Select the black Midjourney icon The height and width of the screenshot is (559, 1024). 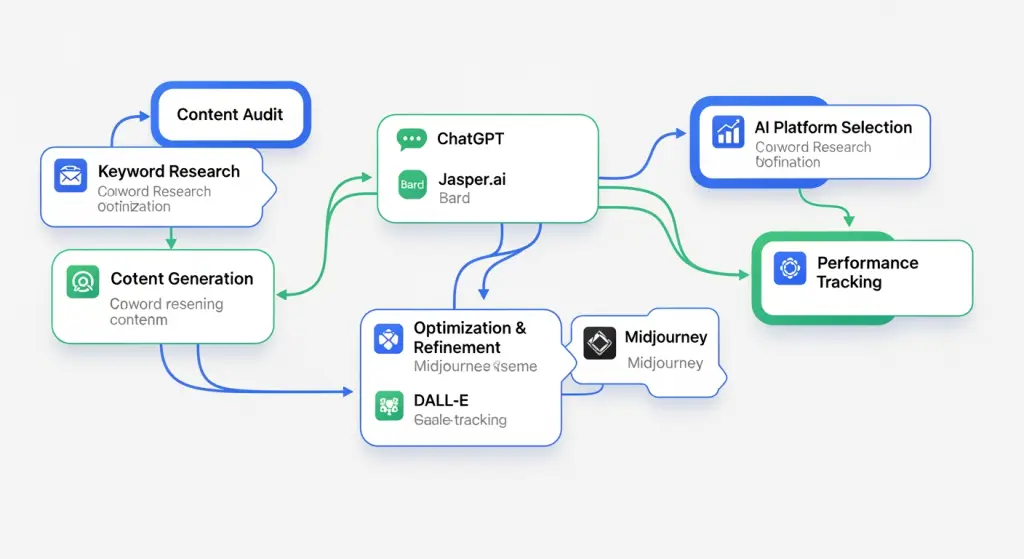point(599,342)
